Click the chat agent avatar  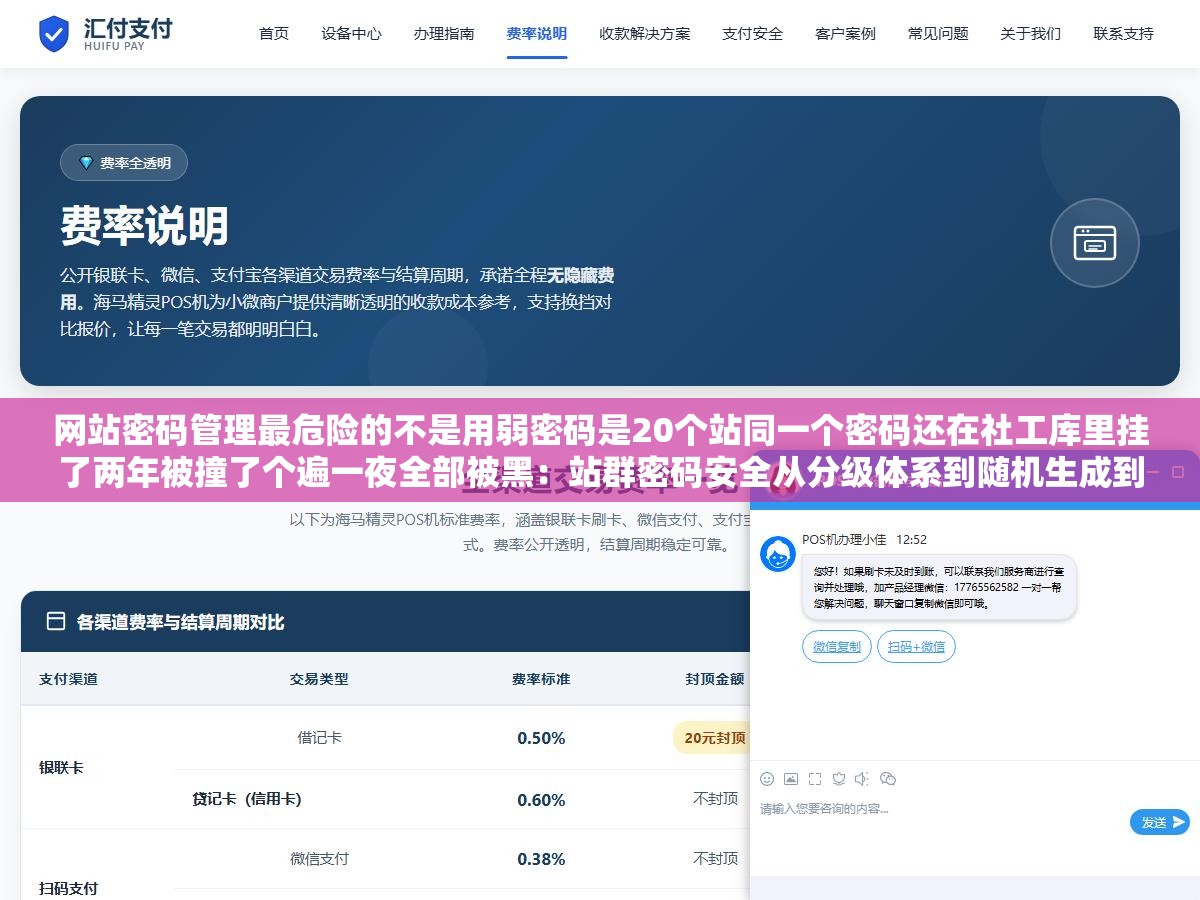tap(778, 553)
